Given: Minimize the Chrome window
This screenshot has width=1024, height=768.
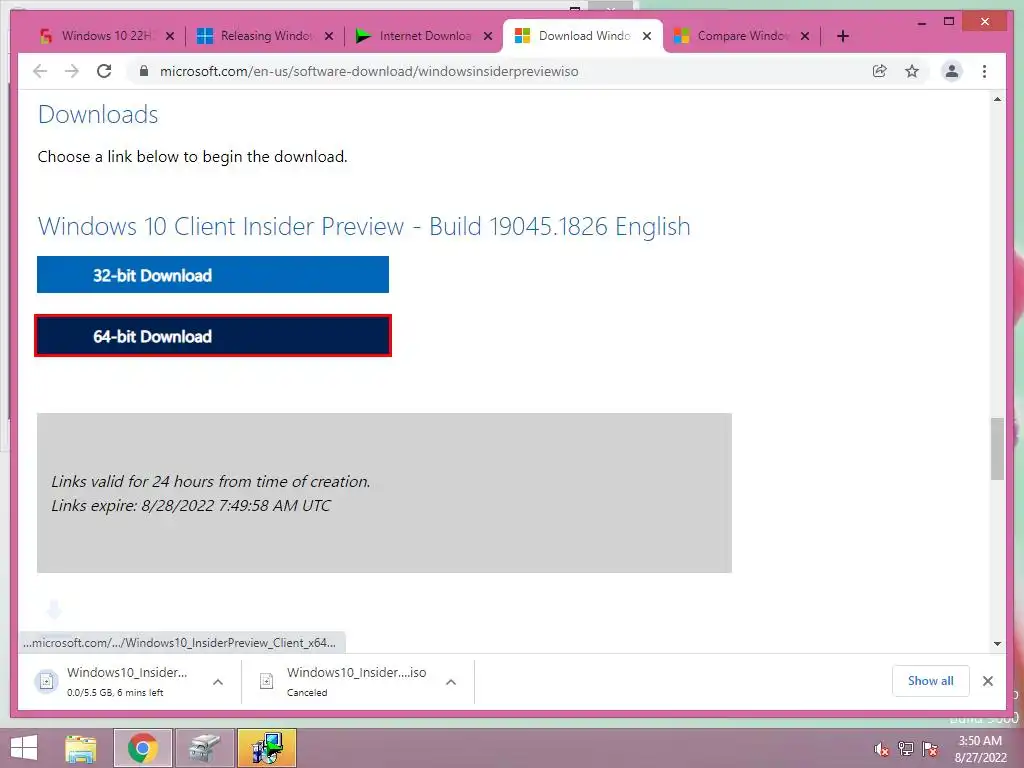Looking at the screenshot, I should click(921, 22).
